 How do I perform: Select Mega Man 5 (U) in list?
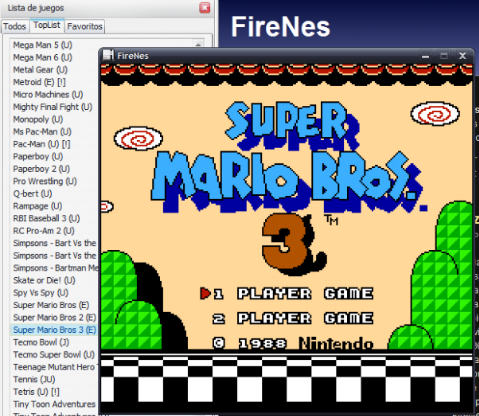coord(43,45)
